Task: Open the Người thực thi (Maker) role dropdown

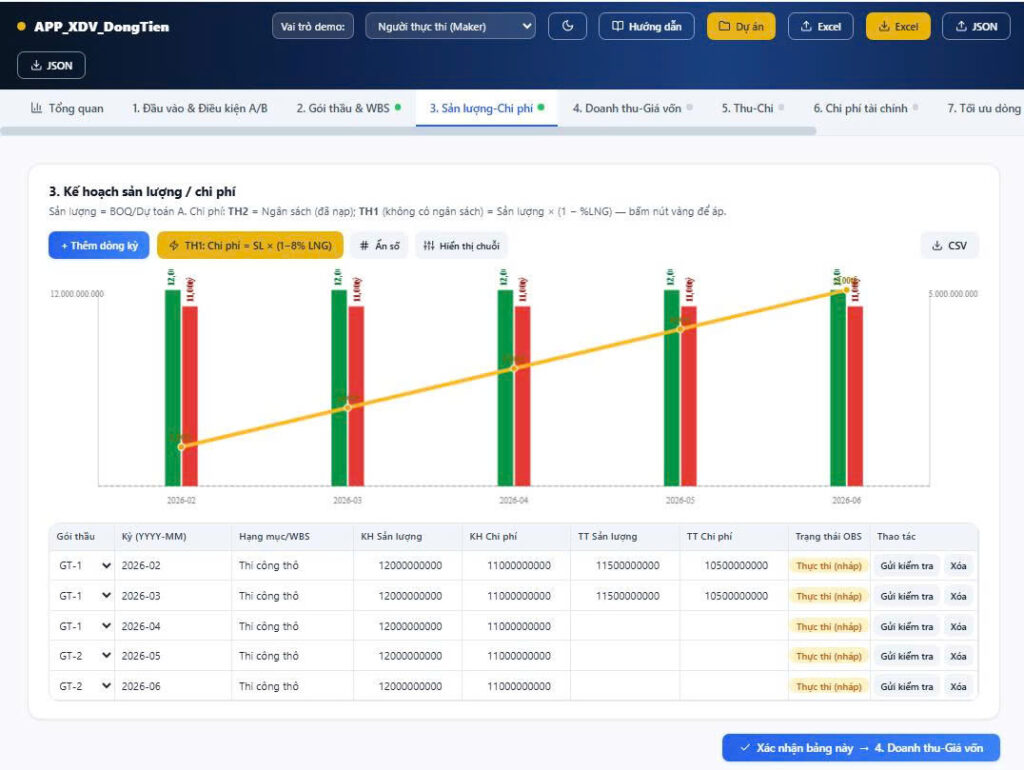Action: [x=451, y=26]
